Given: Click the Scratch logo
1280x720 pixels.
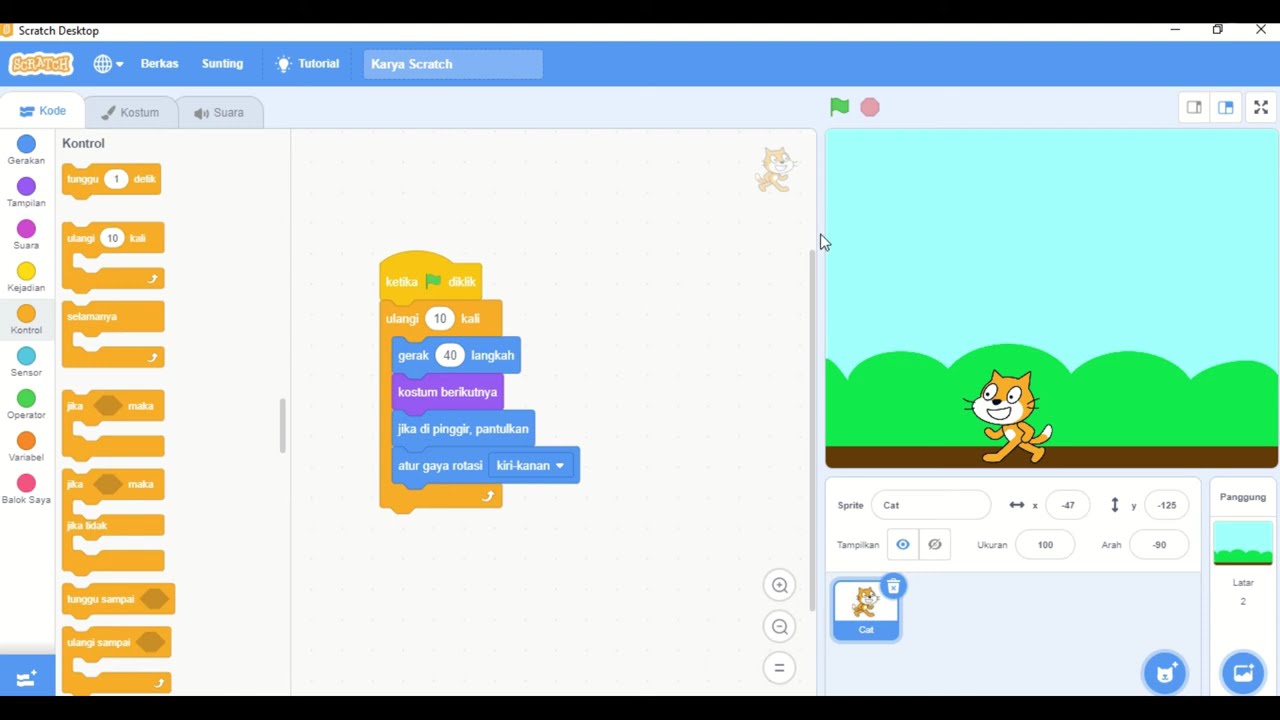Looking at the screenshot, I should 41,64.
